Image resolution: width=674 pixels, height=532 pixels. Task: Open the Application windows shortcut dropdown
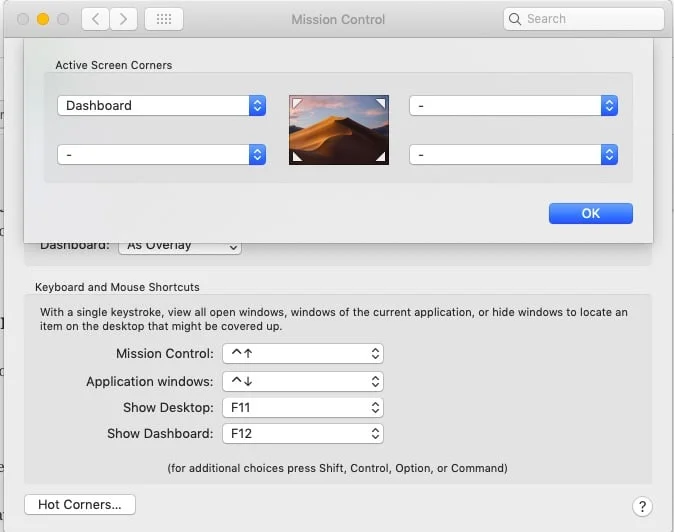coord(303,382)
